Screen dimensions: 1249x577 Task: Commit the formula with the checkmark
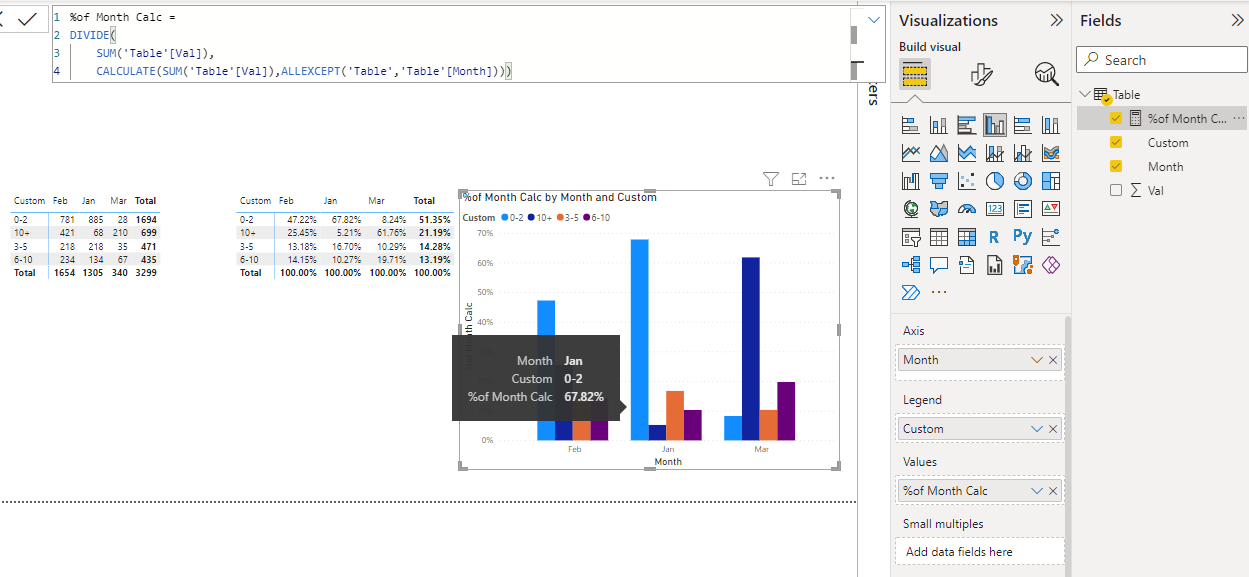[27, 19]
